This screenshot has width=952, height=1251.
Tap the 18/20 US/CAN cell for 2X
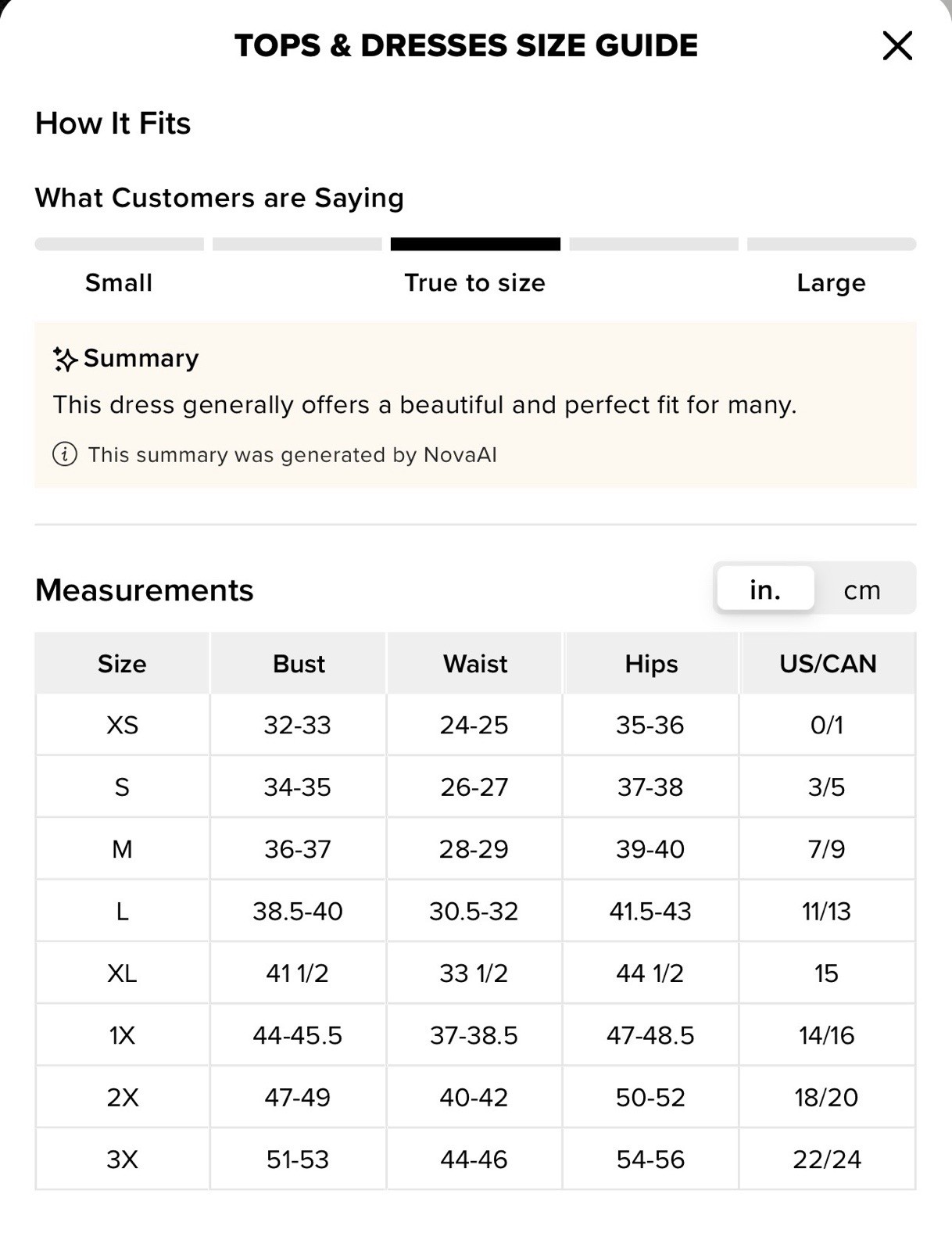click(x=827, y=1098)
